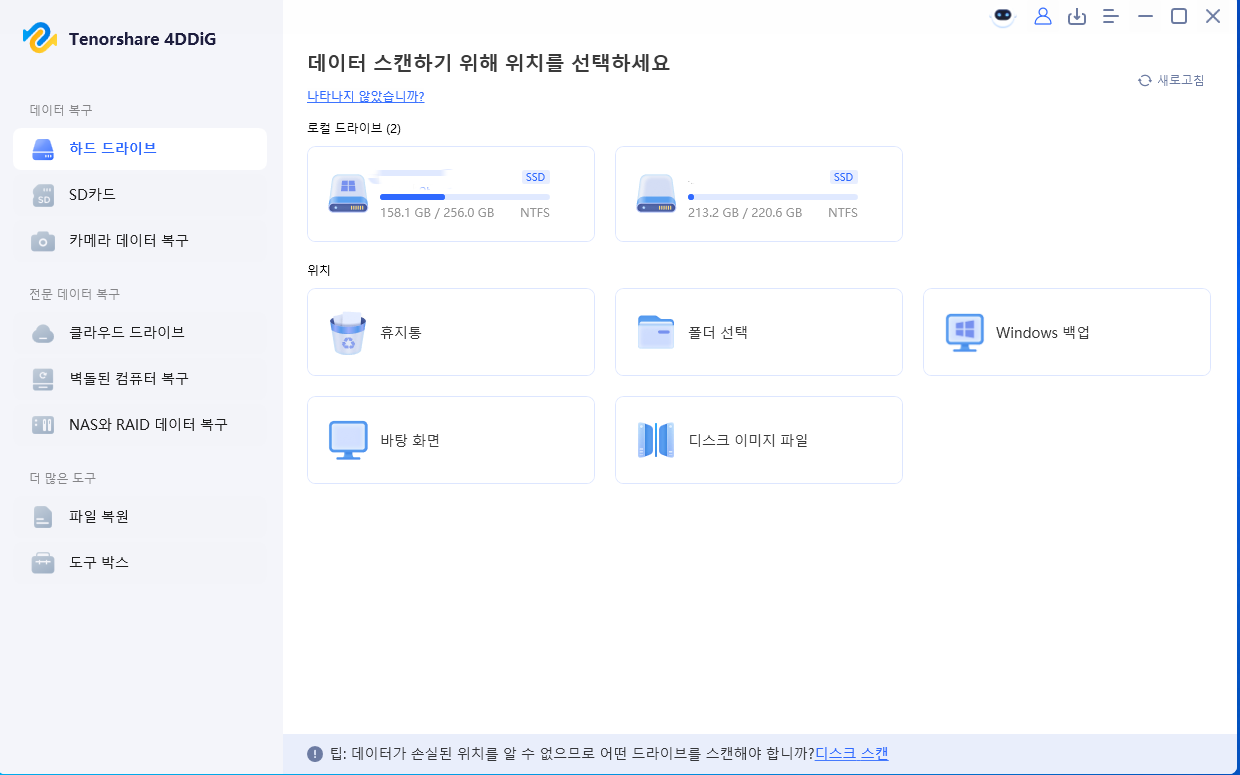
Task: Click the Windows system drive icon
Action: click(x=348, y=193)
